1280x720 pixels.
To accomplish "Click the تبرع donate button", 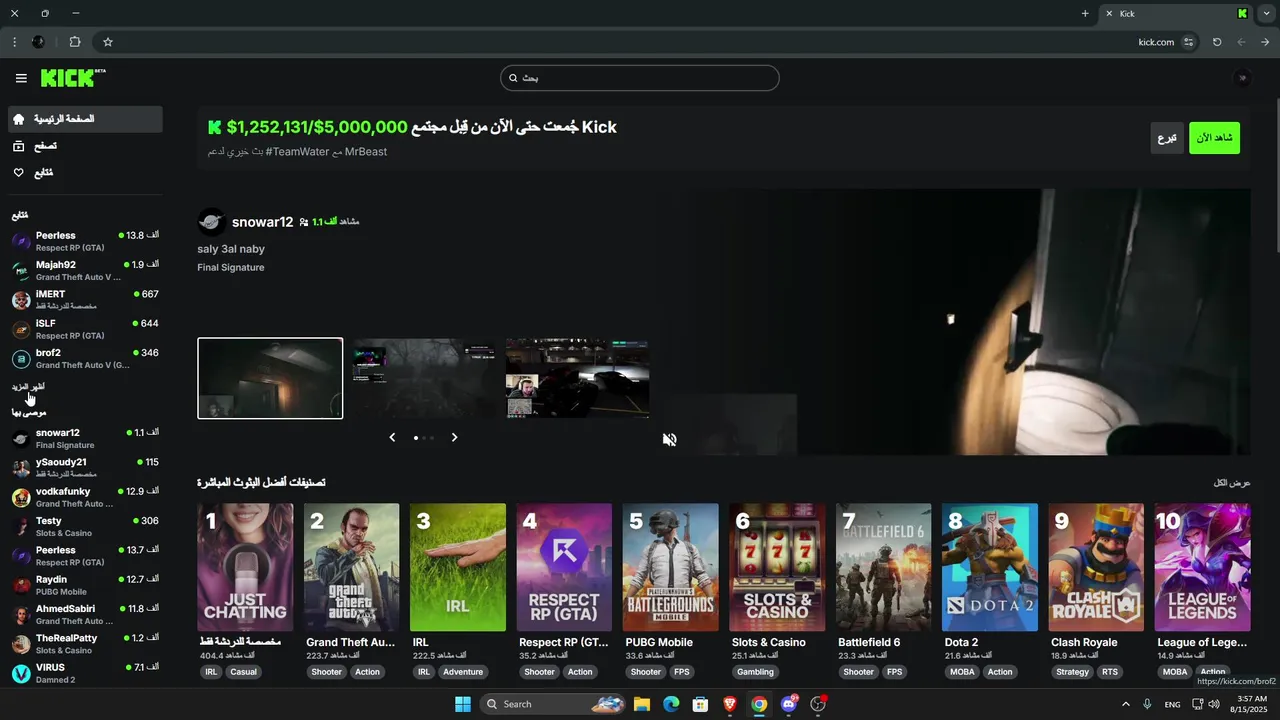I will click(x=1167, y=138).
